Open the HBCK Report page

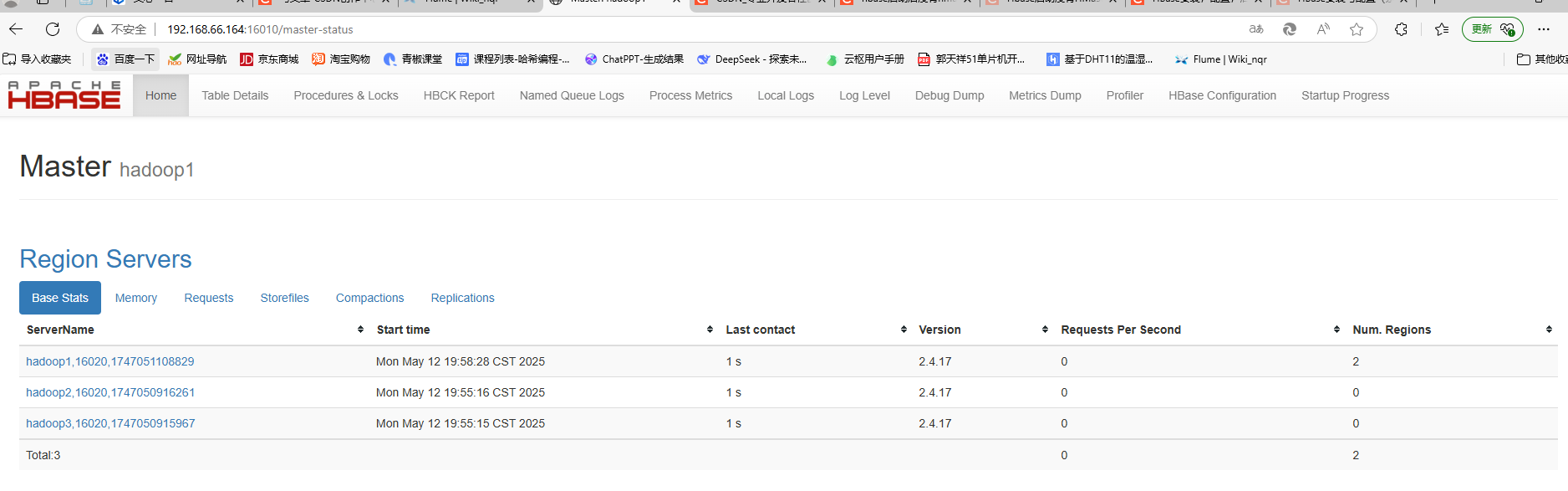coord(459,95)
